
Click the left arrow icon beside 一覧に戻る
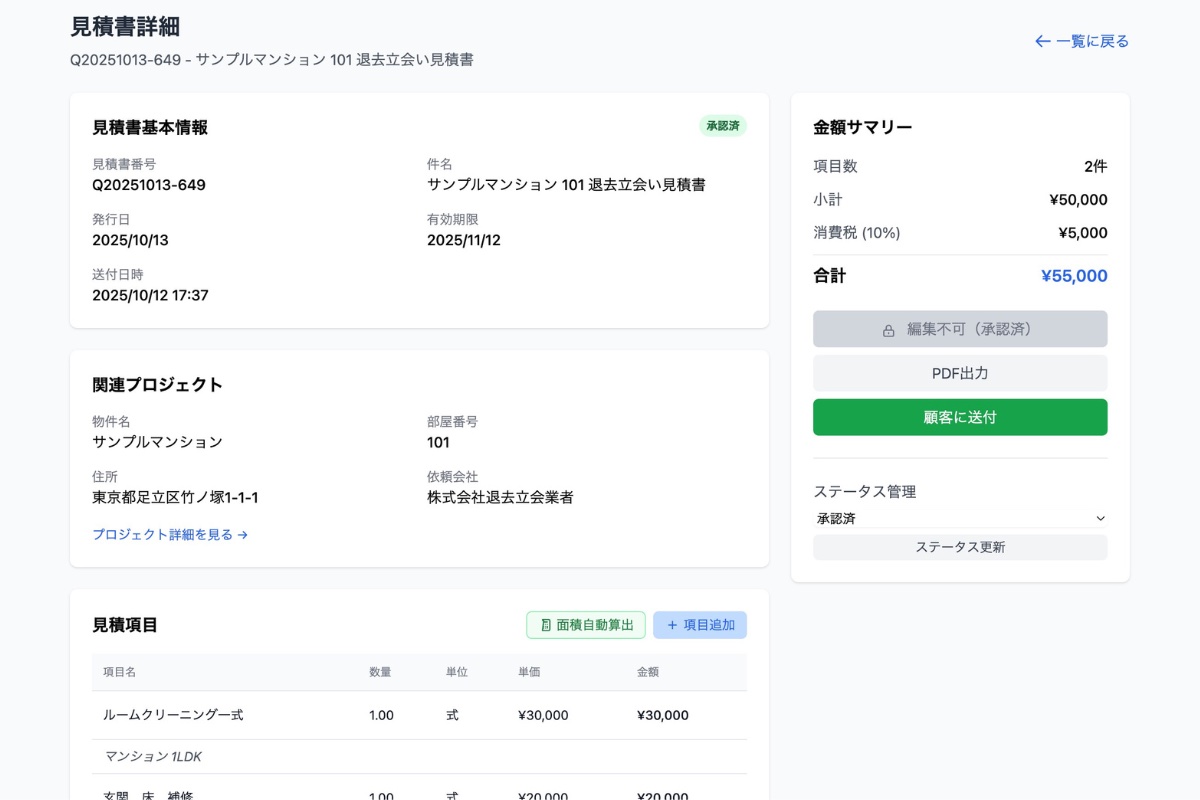tap(1040, 41)
